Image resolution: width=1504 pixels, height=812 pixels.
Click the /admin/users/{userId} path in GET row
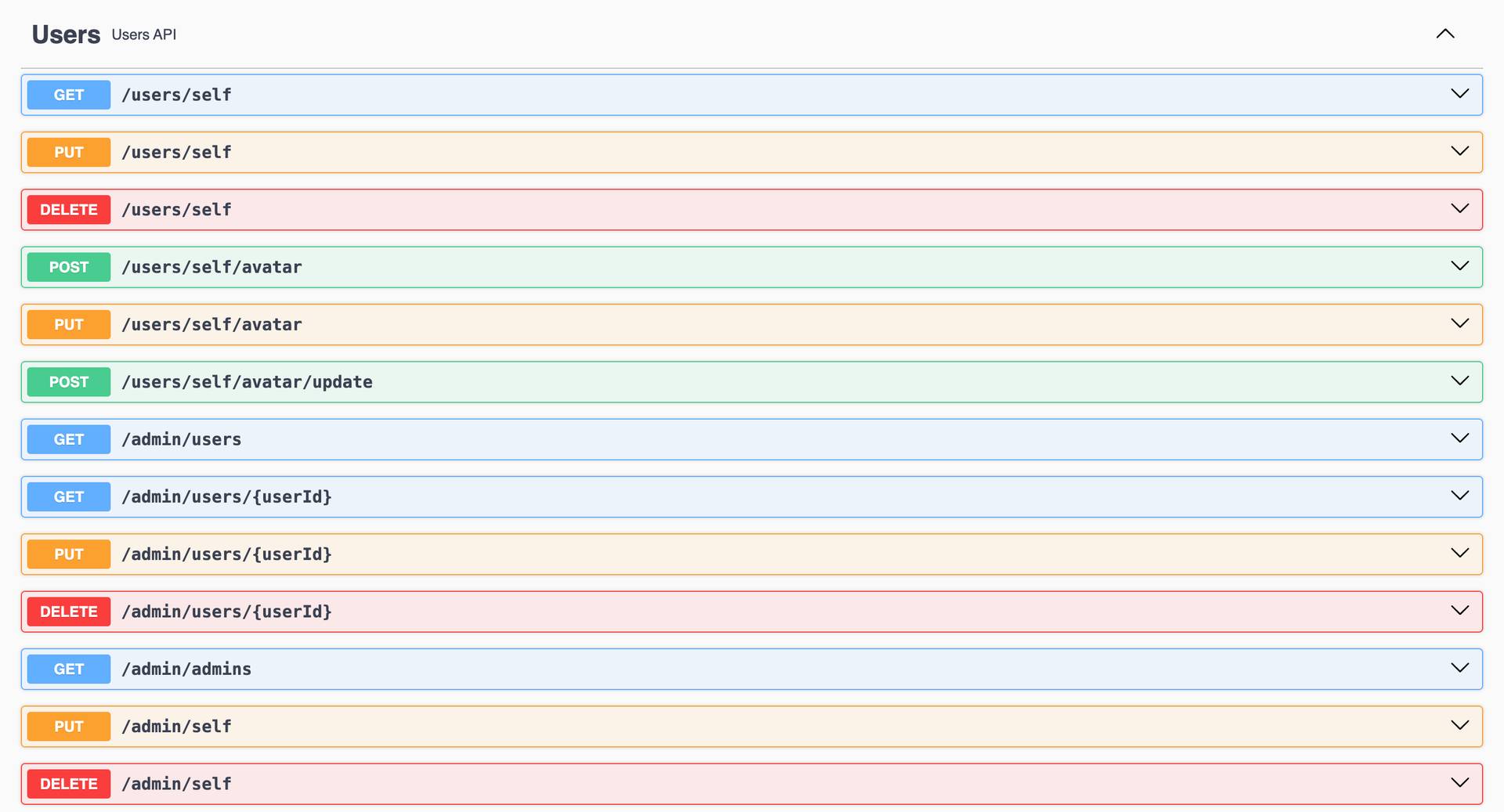(226, 496)
